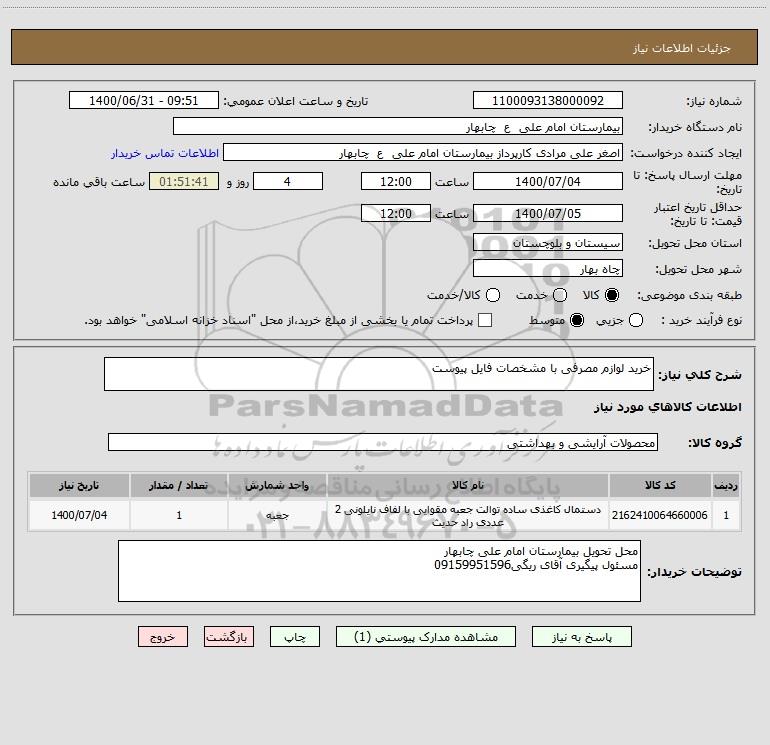Click the buyer organization name field
The width and height of the screenshot is (770, 745).
click(x=398, y=126)
